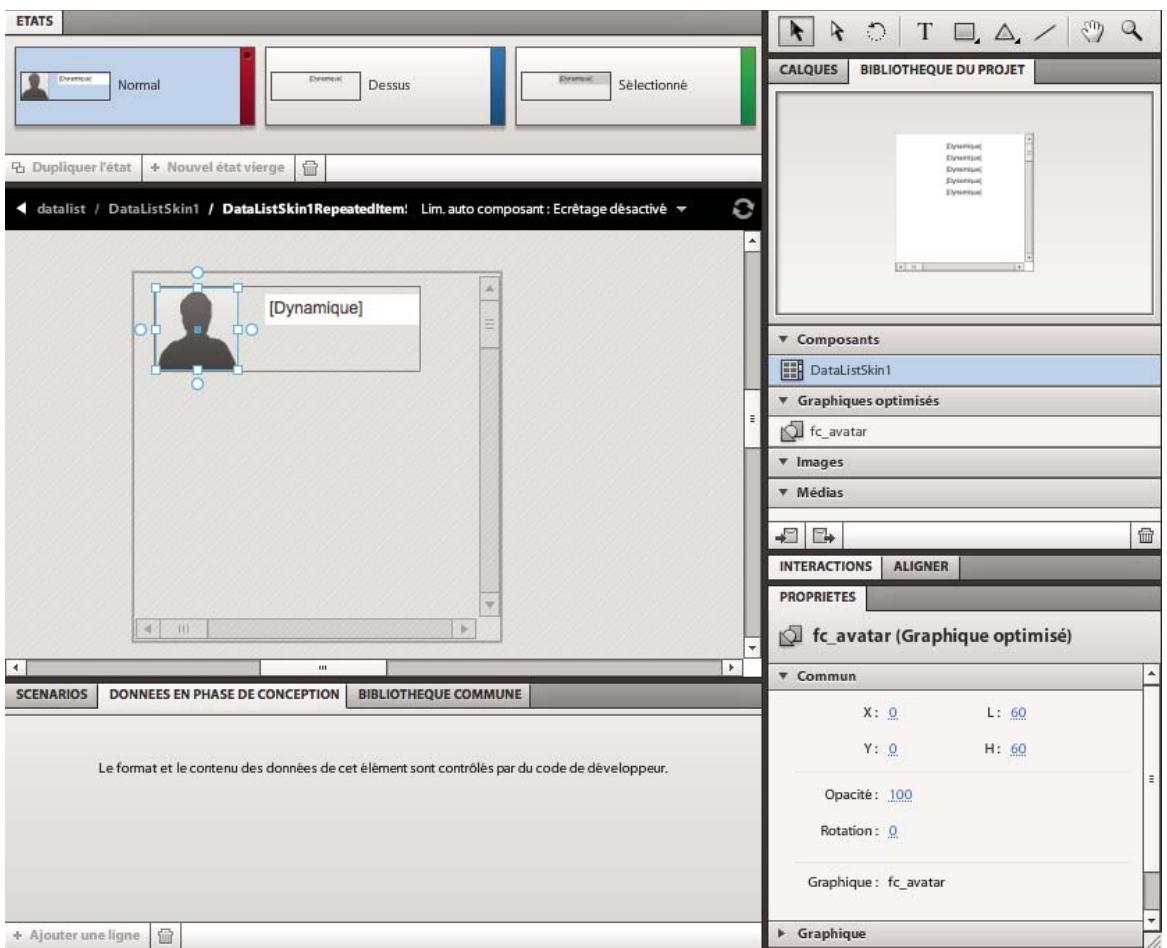1167x948 pixels.
Task: Activate the Hand pan tool
Action: tap(1092, 31)
